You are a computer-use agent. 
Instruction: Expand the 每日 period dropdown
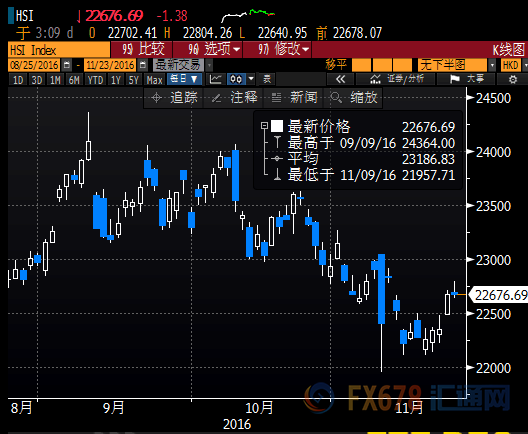tap(184, 79)
